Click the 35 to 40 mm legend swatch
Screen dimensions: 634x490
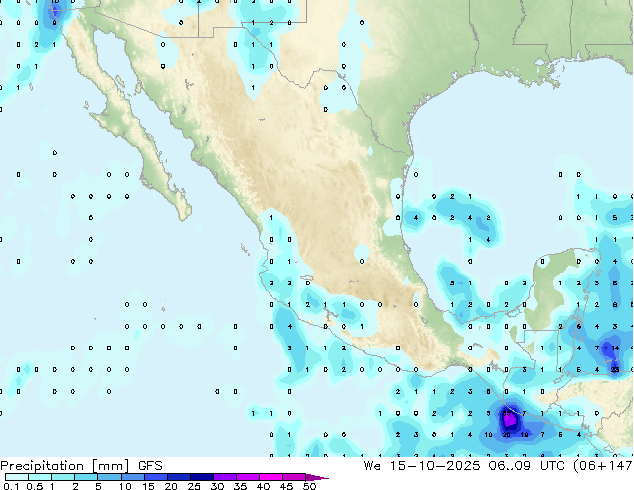(x=248, y=477)
